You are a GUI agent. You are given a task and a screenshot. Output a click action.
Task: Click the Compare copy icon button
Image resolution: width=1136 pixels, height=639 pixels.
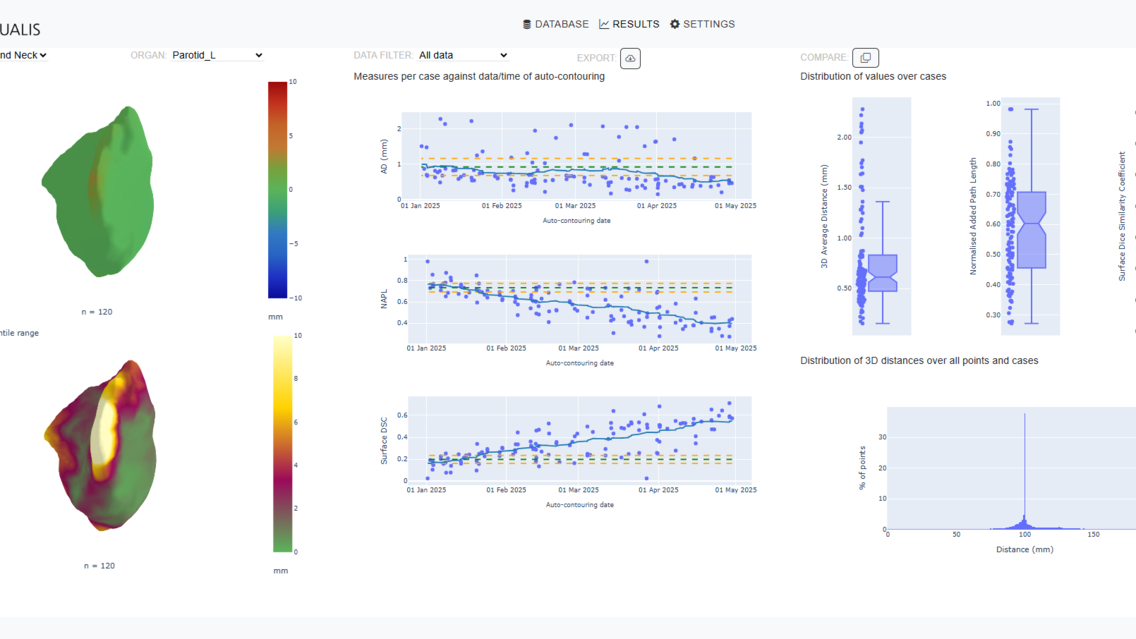click(x=865, y=58)
